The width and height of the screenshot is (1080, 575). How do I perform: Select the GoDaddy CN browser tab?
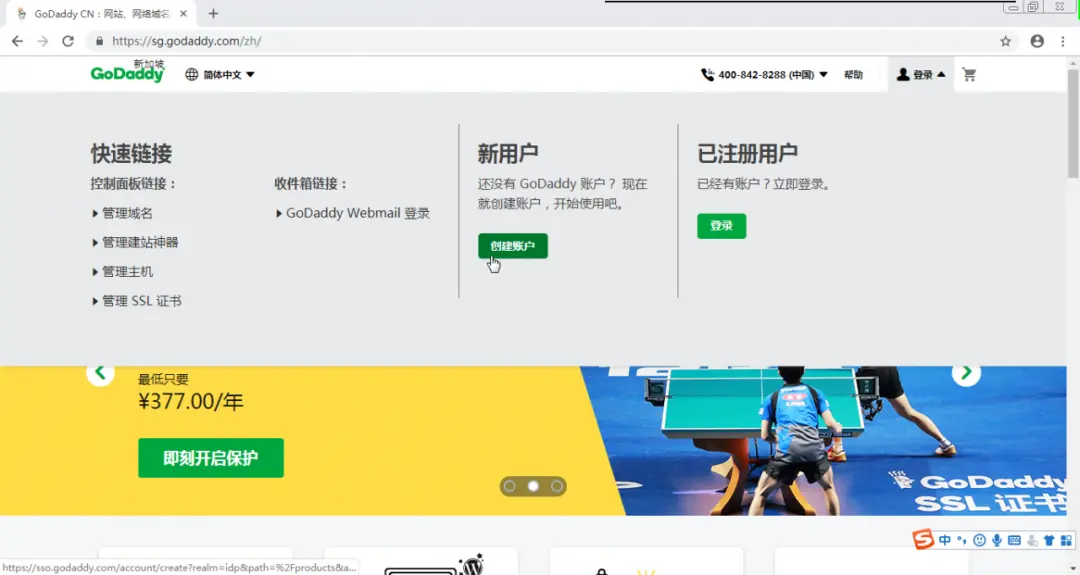click(x=101, y=14)
